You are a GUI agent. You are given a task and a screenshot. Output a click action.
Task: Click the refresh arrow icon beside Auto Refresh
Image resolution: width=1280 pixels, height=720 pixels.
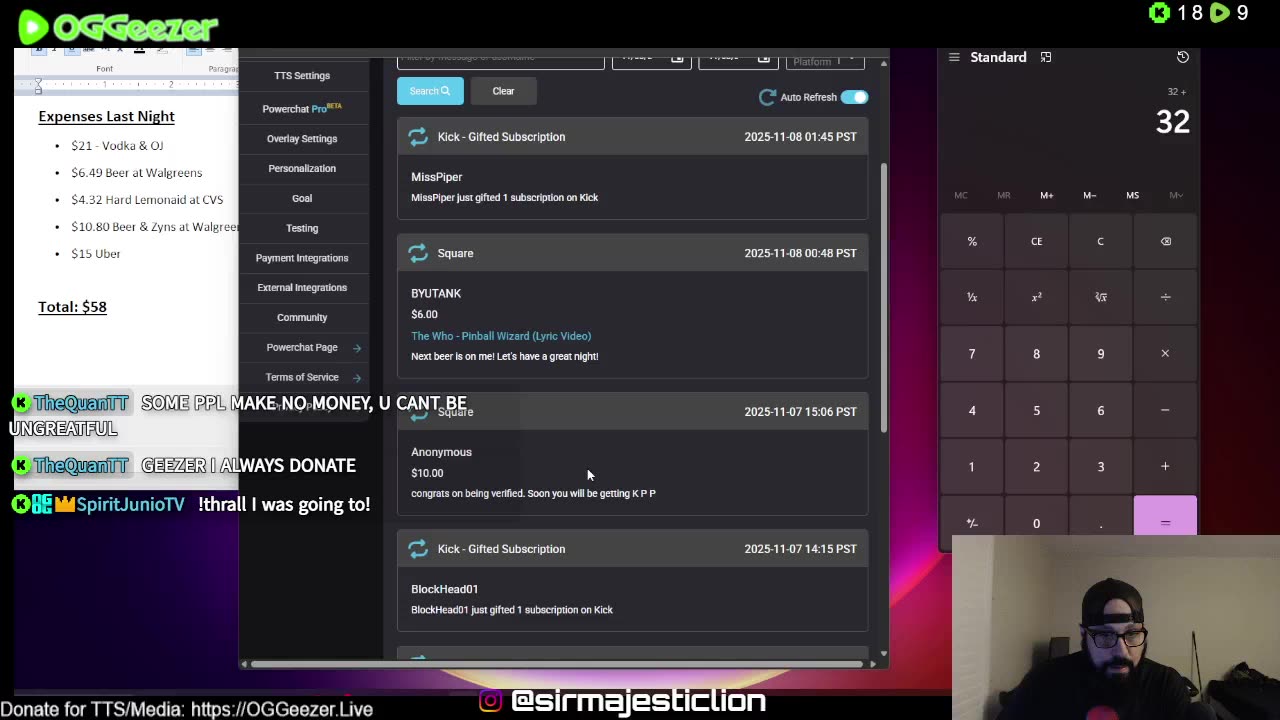tap(767, 97)
